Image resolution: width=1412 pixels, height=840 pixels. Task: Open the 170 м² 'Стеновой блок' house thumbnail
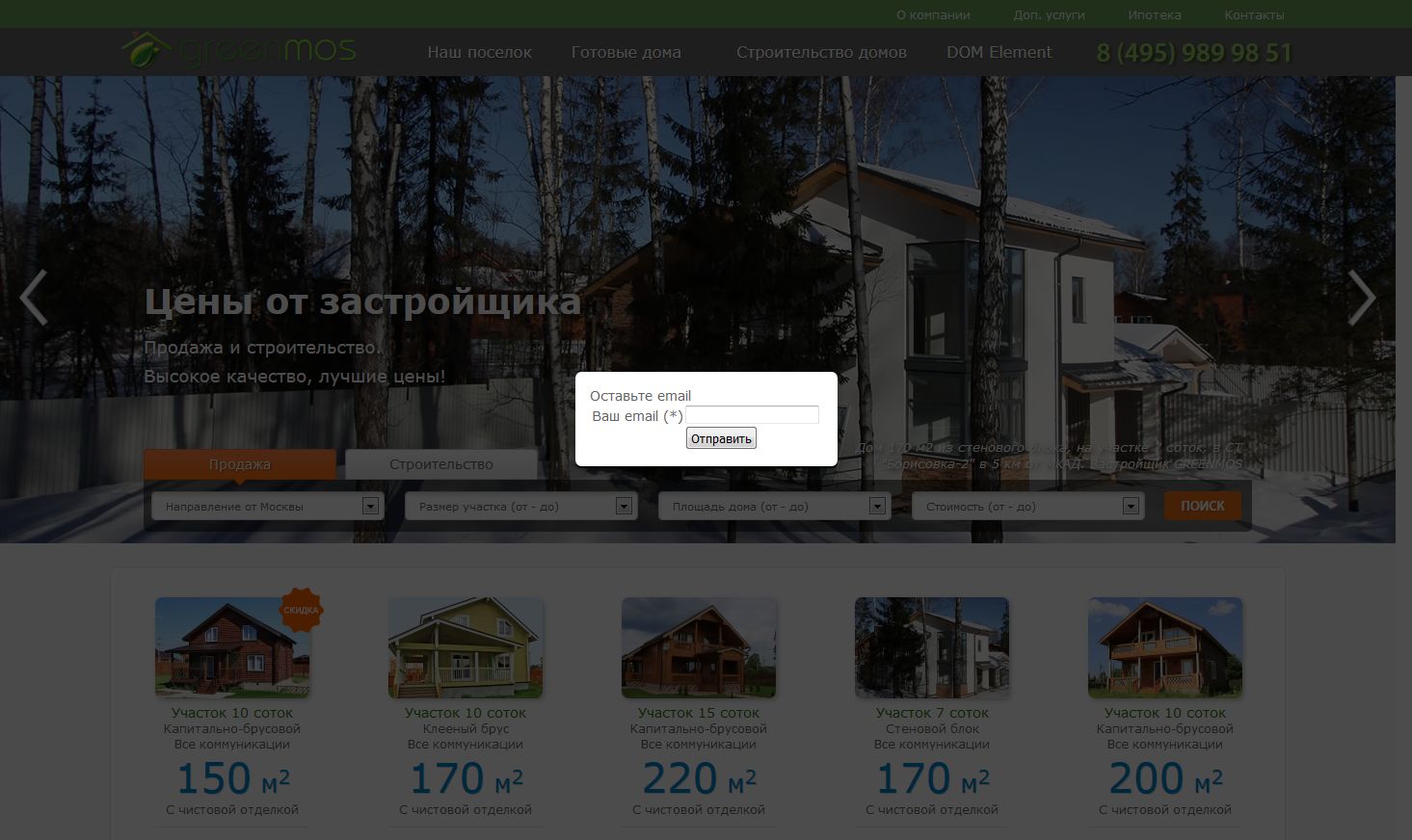(932, 647)
